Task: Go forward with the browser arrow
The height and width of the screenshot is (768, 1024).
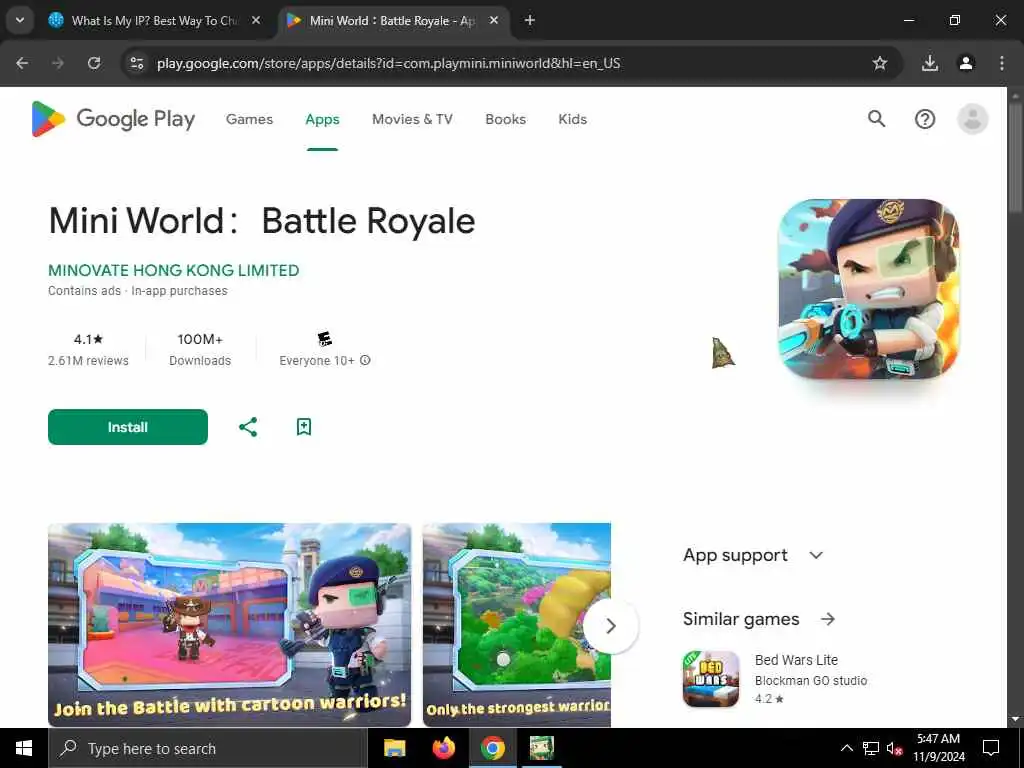Action: 58,63
